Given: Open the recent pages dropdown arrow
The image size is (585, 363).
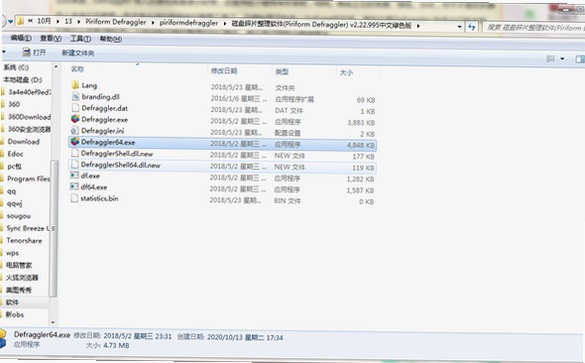Looking at the screenshot, I should (10, 21).
